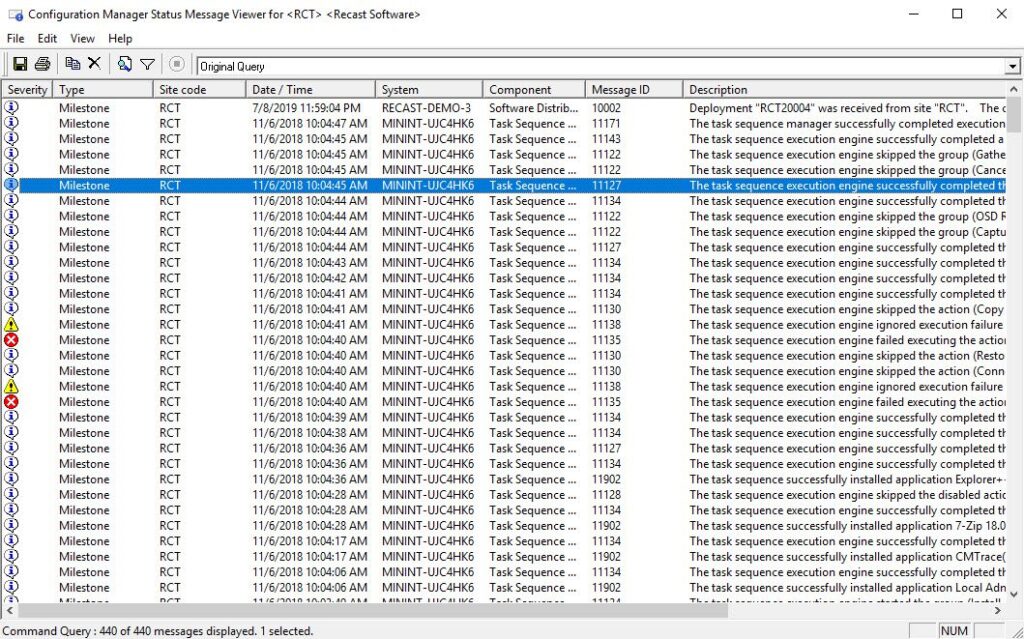
Task: Sort messages by the Severity column
Action: pos(26,88)
